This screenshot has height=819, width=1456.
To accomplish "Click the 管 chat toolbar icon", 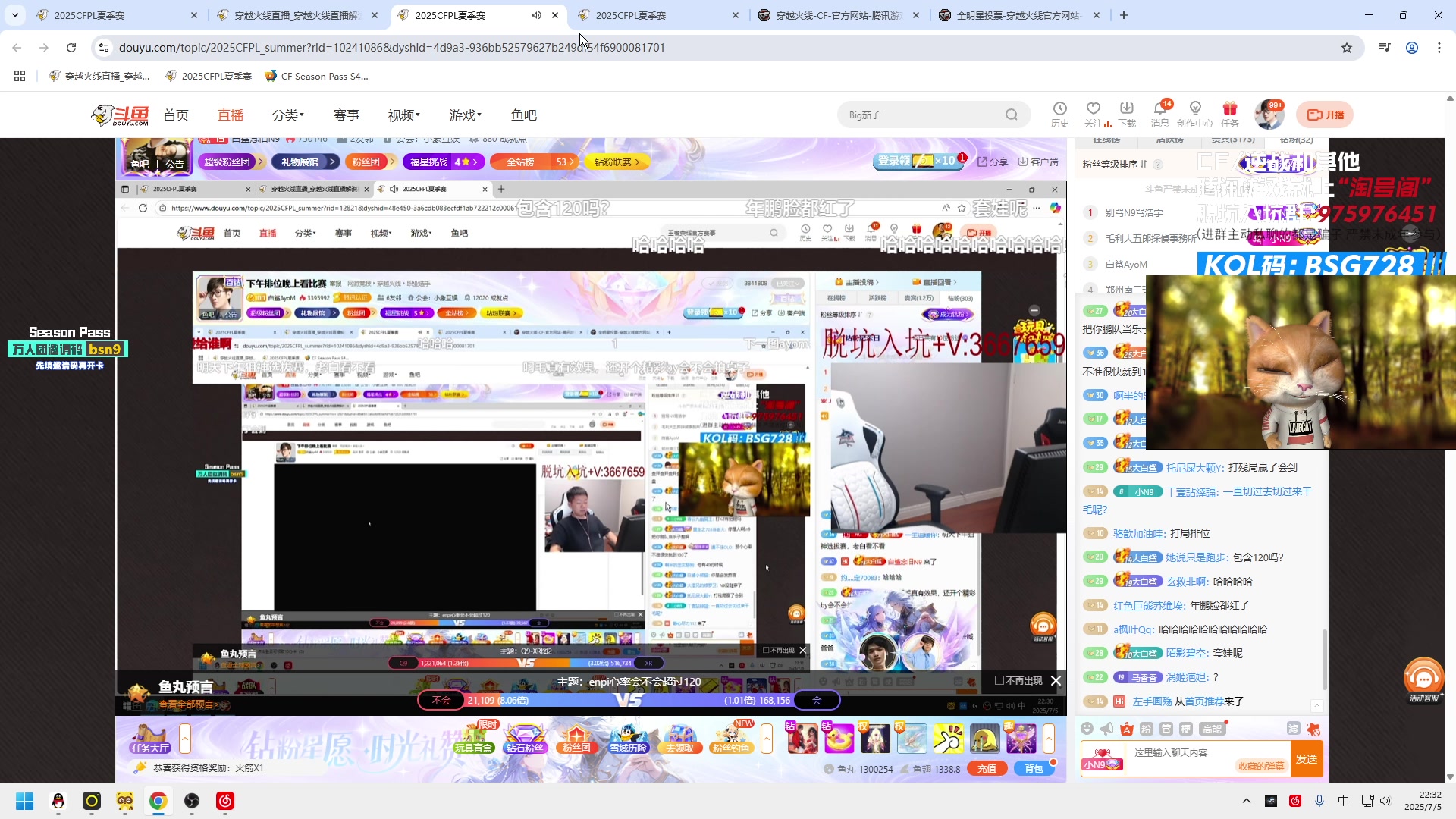I will pos(1166,729).
